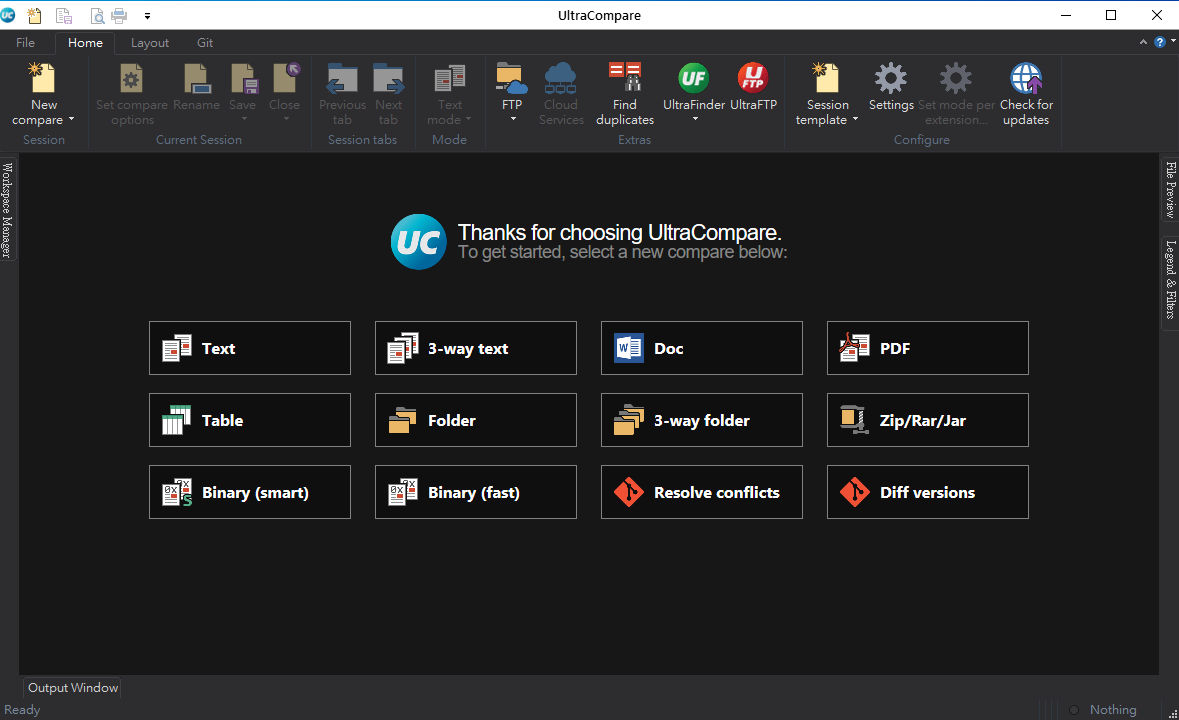Start a Table compare
The image size is (1179, 720).
[x=249, y=420]
